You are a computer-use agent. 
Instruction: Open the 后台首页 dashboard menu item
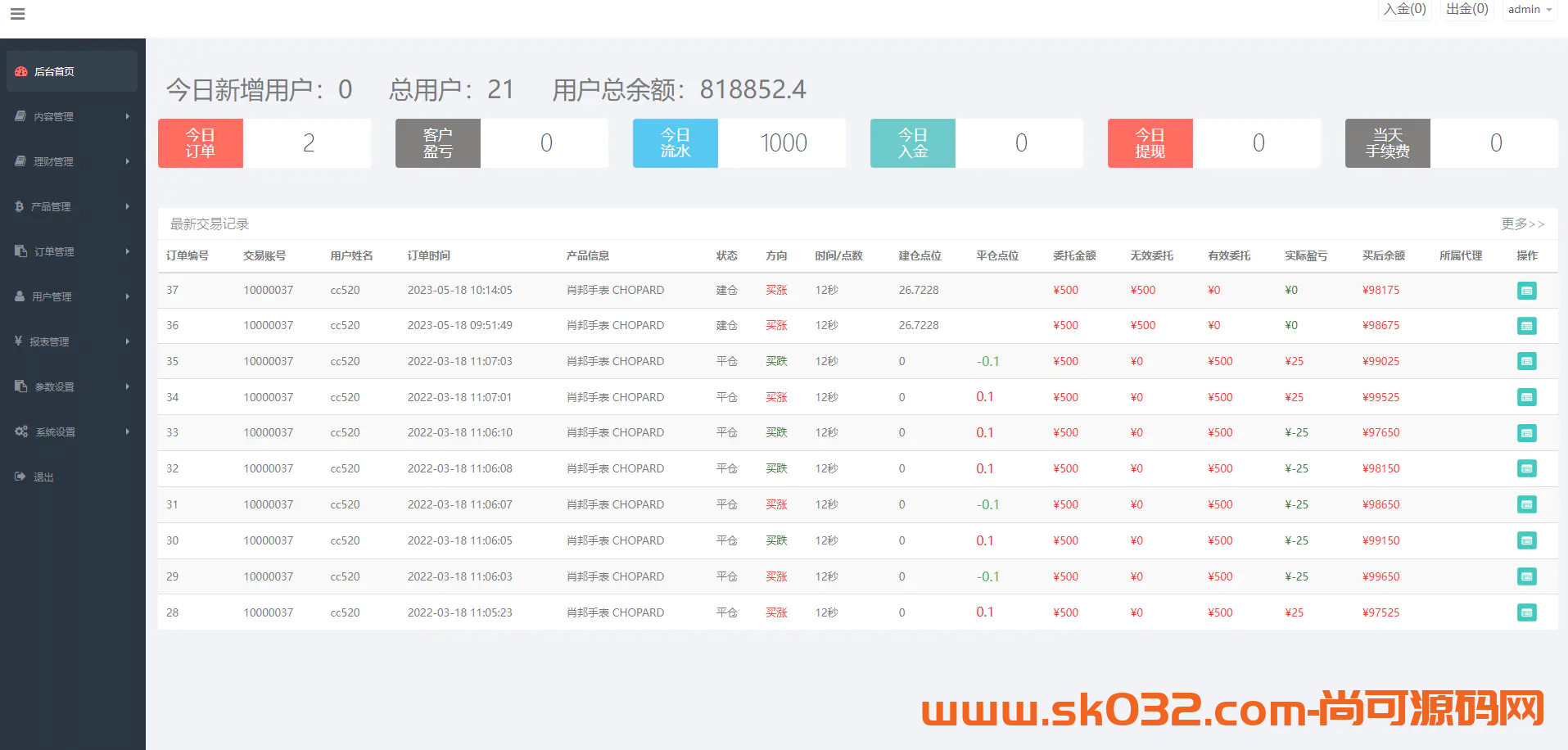pos(72,71)
